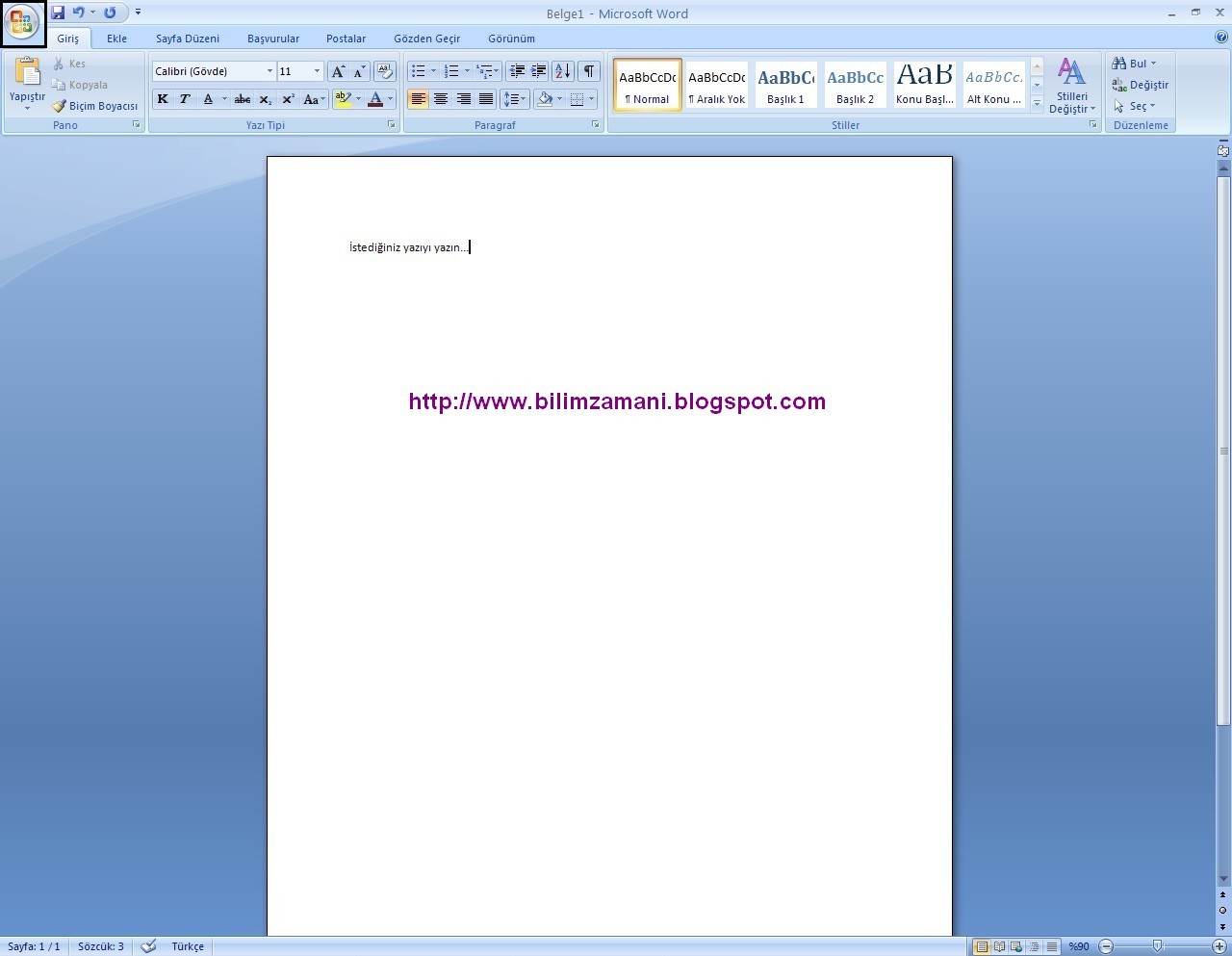Apply superscript formatting
Viewport: 1232px width, 956px height.
(288, 99)
